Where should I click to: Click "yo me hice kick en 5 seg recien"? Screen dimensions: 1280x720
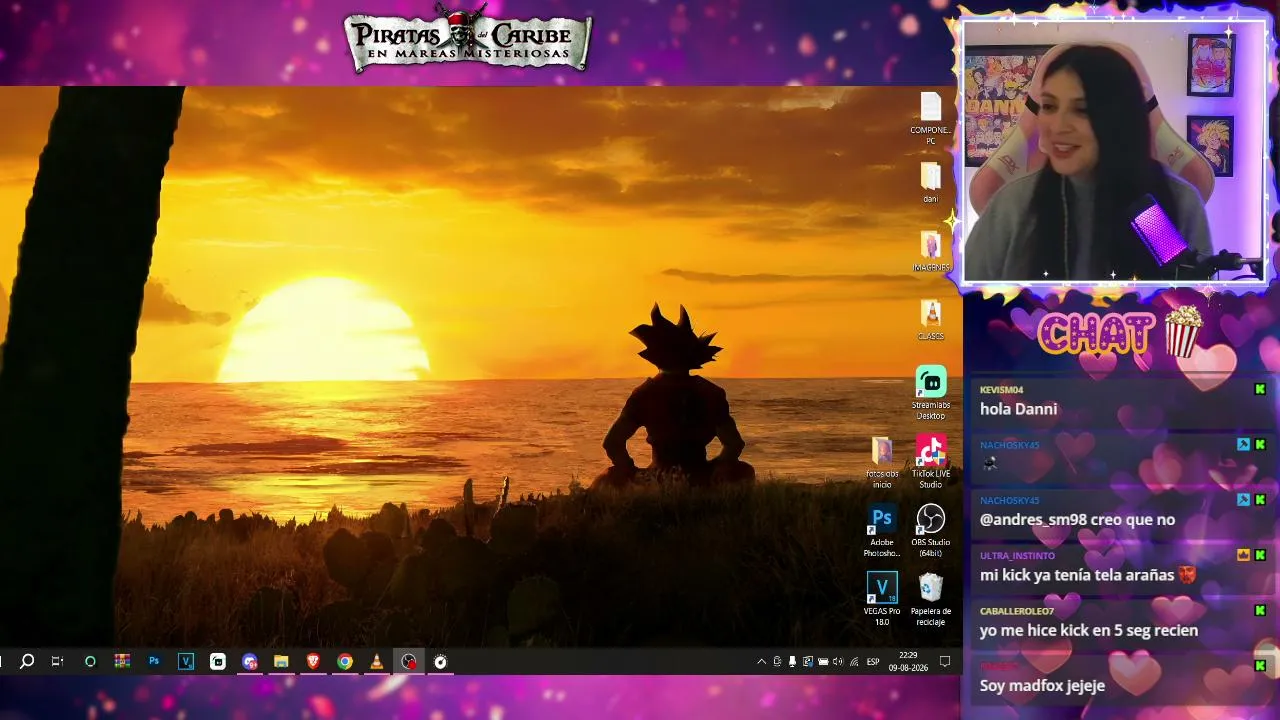click(x=1089, y=631)
